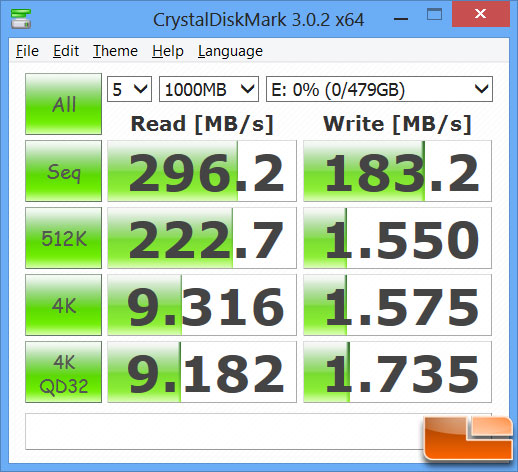Viewport: 518px width, 472px height.
Task: Open the Language menu
Action: (x=230, y=51)
